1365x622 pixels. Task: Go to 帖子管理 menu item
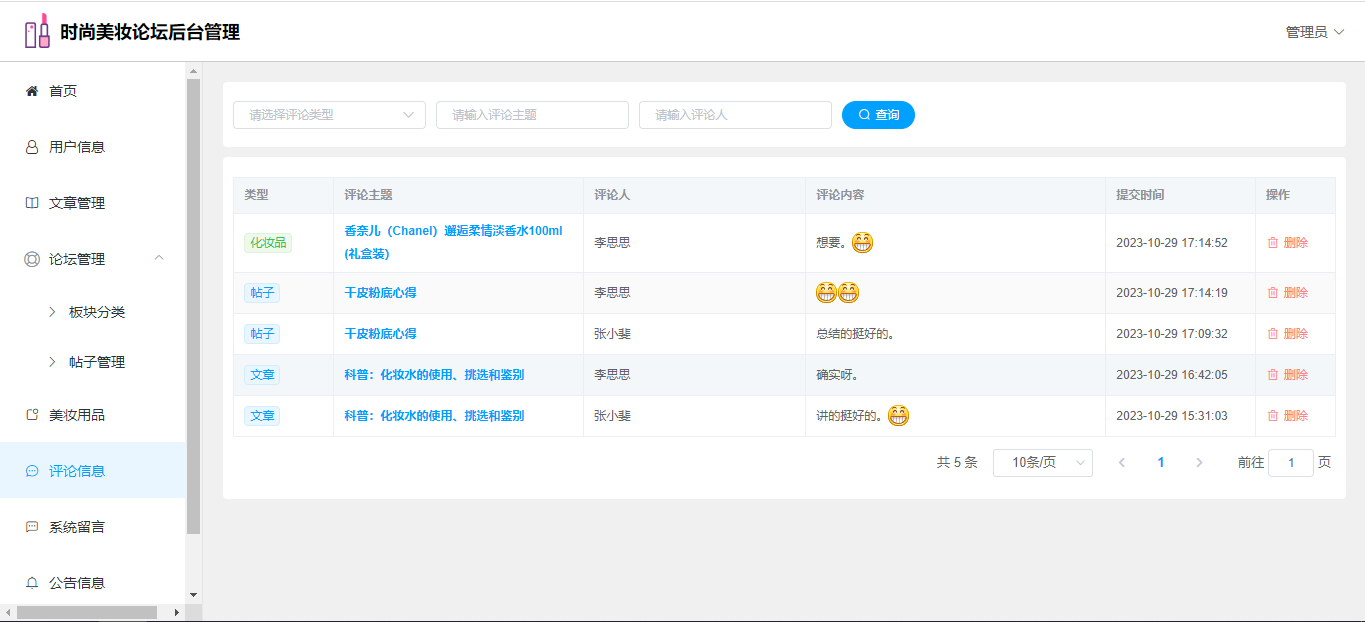[96, 362]
